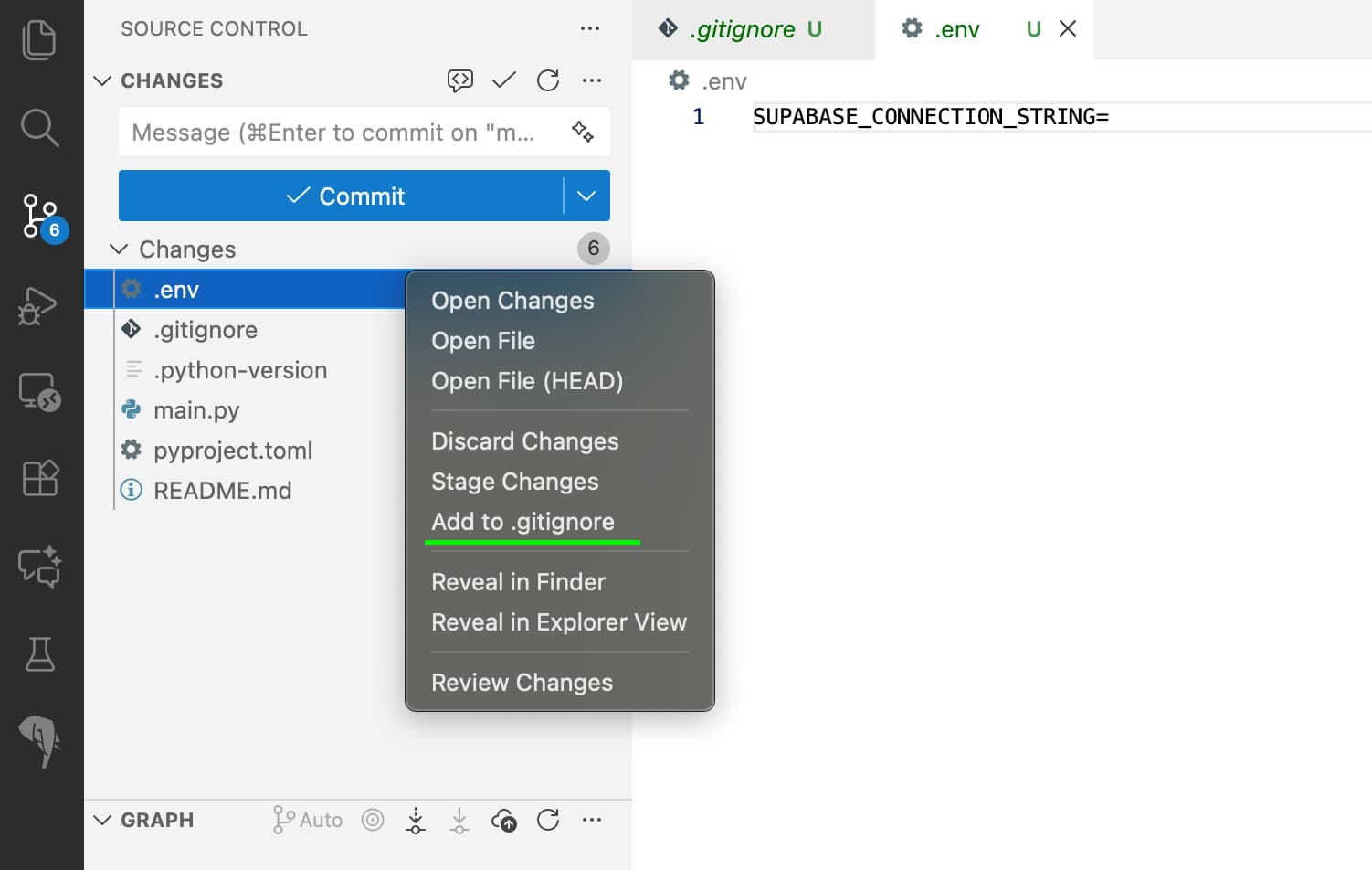Refresh the Changes section

pyautogui.click(x=548, y=80)
